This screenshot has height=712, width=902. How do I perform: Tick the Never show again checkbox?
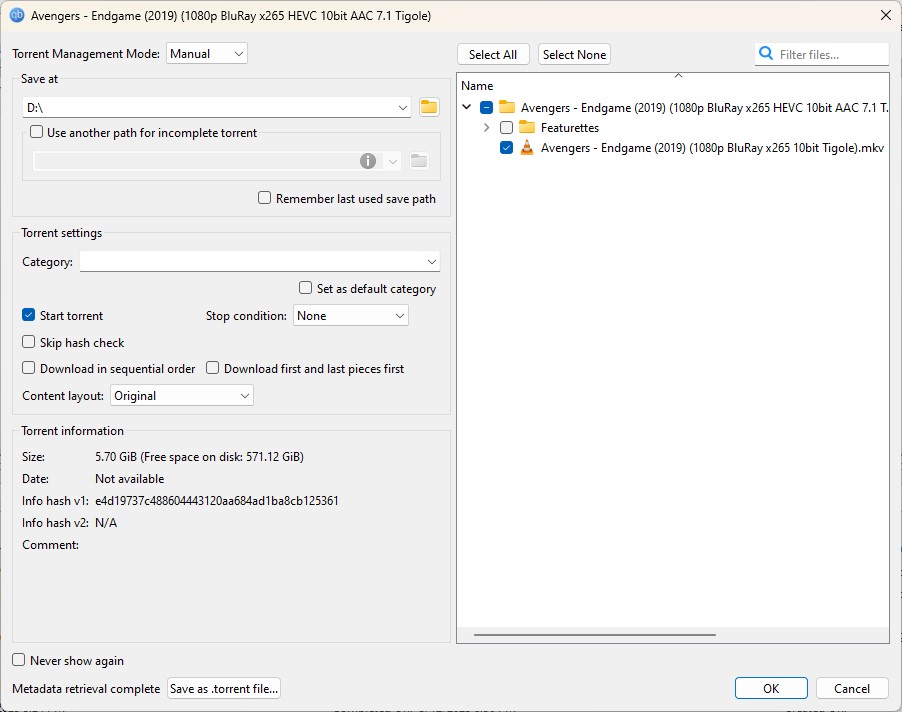(18, 660)
